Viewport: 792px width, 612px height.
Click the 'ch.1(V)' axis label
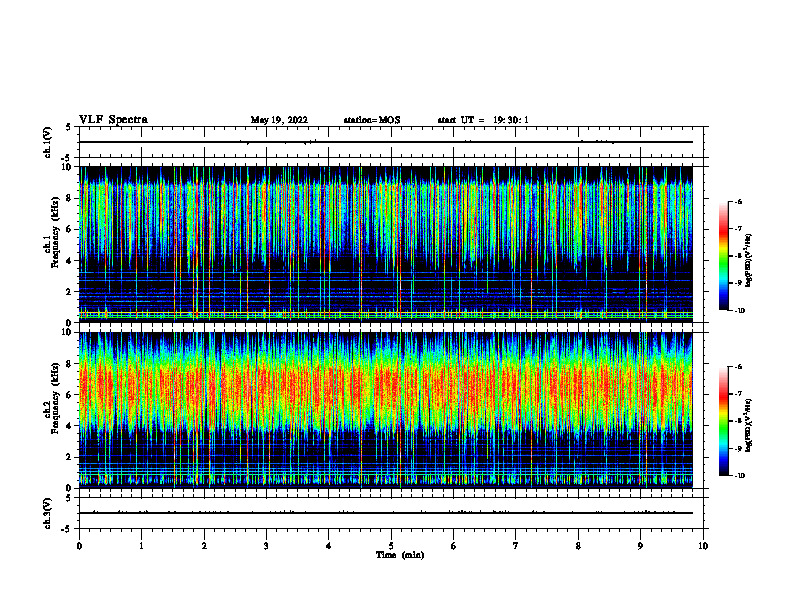coord(47,142)
